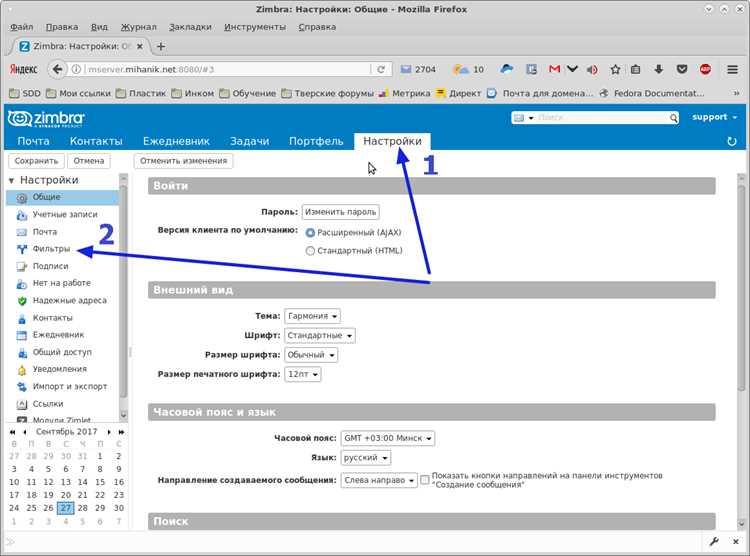Open Нет на работе settings section

pyautogui.click(x=61, y=283)
